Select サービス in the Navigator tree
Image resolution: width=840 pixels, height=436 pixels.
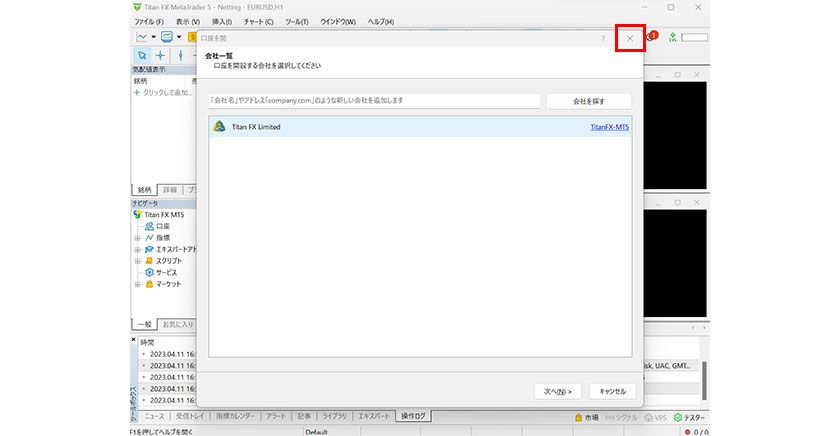pos(166,272)
